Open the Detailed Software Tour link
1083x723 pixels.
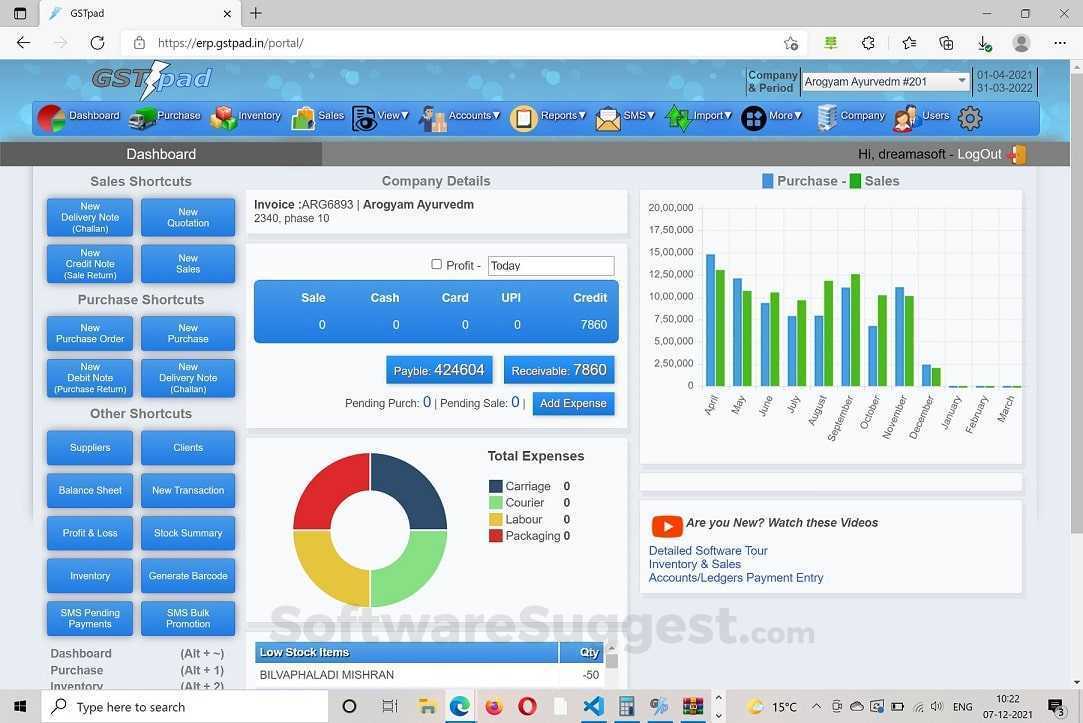tap(708, 550)
